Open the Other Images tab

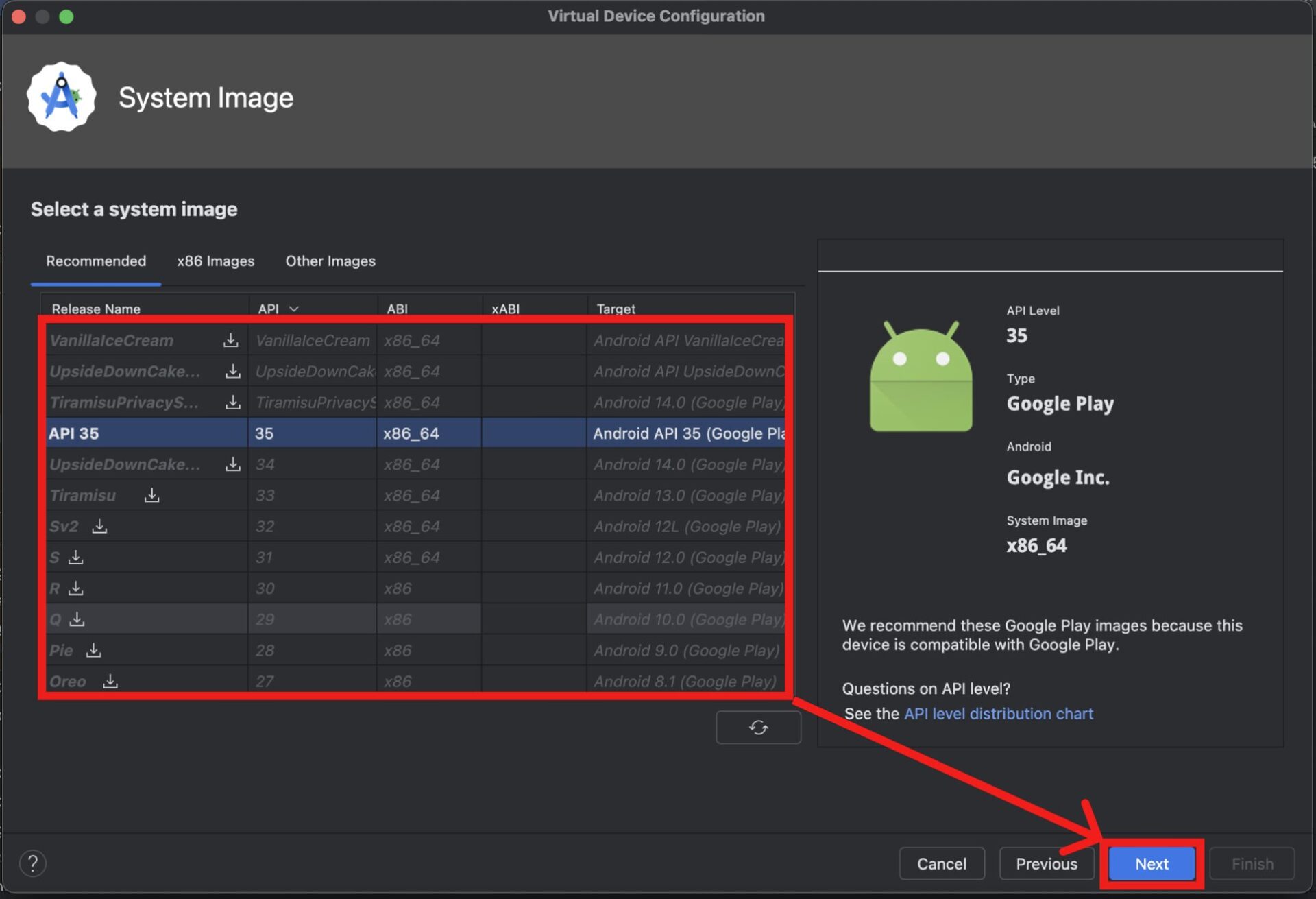pos(330,261)
